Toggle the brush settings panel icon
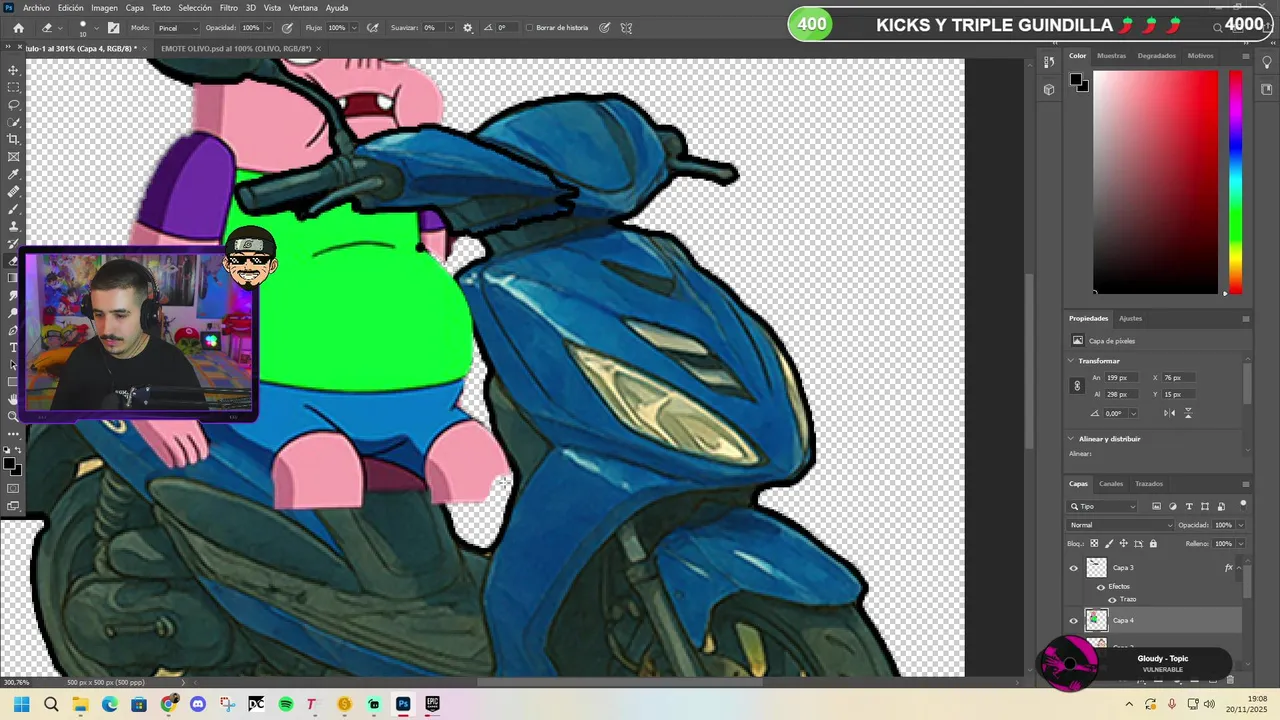 (x=113, y=28)
